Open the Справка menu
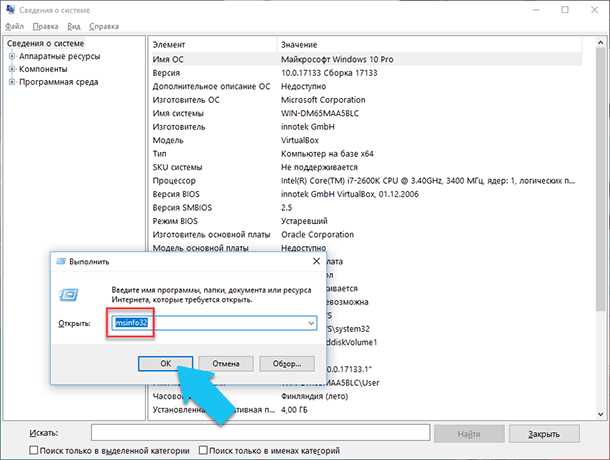Screen dimensions: 610x460 [x=104, y=26]
